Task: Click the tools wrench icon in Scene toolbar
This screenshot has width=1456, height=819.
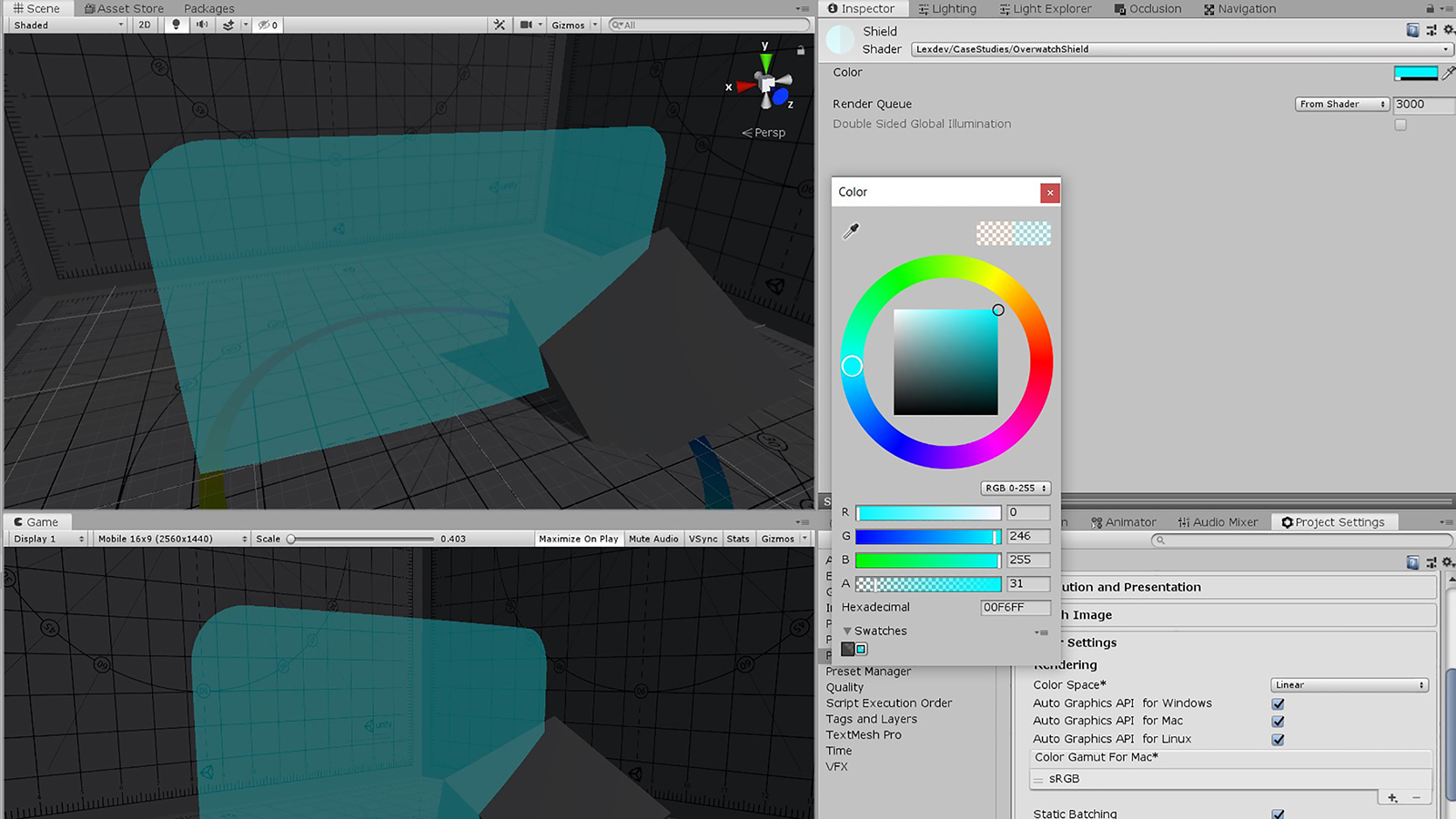Action: click(500, 25)
